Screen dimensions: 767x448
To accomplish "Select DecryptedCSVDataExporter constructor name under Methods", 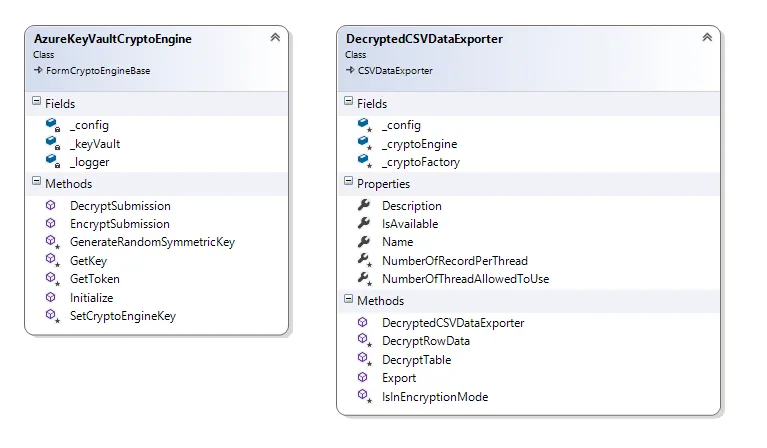I will click(x=453, y=323).
